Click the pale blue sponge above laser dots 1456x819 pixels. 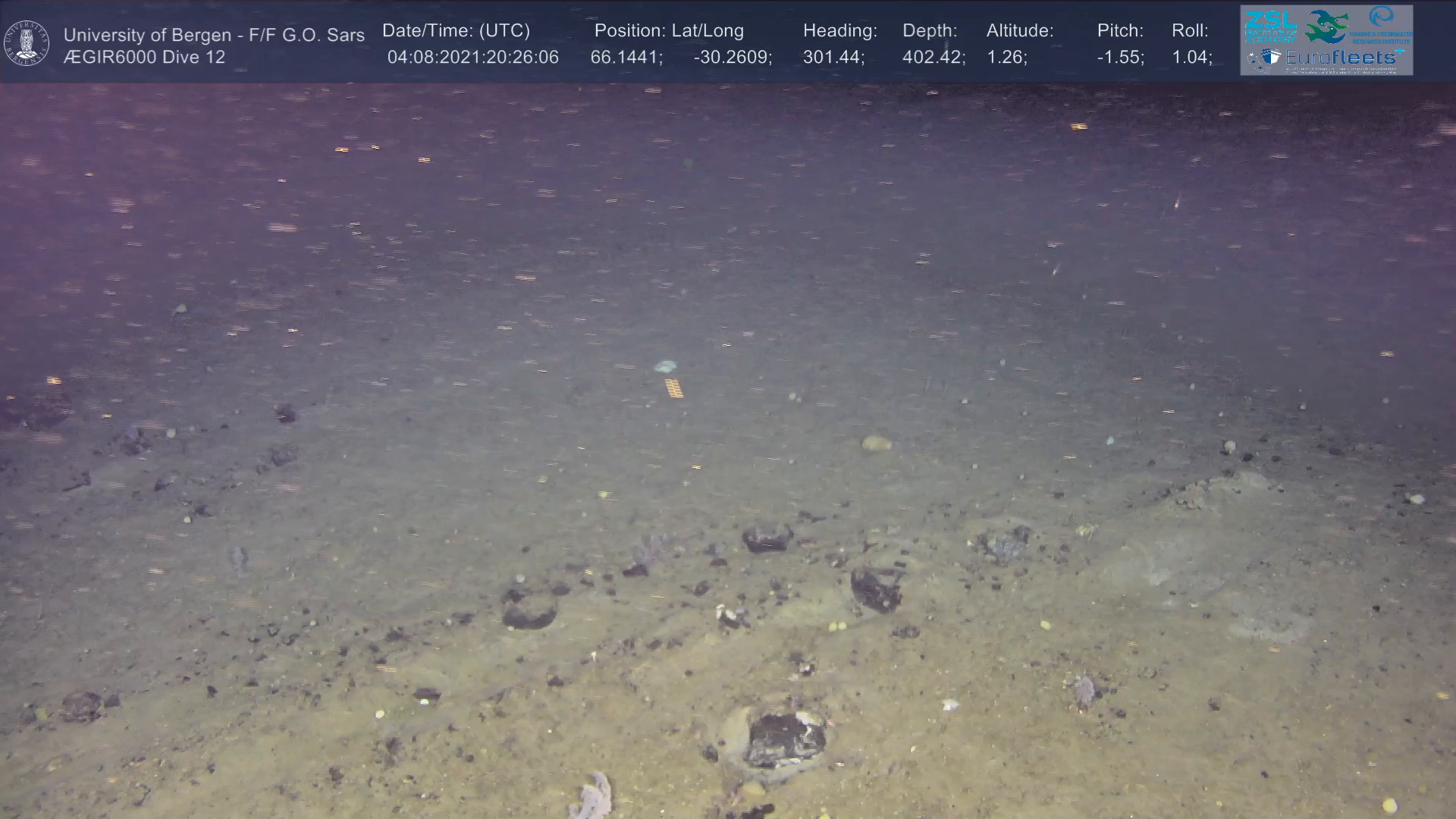[x=665, y=367]
